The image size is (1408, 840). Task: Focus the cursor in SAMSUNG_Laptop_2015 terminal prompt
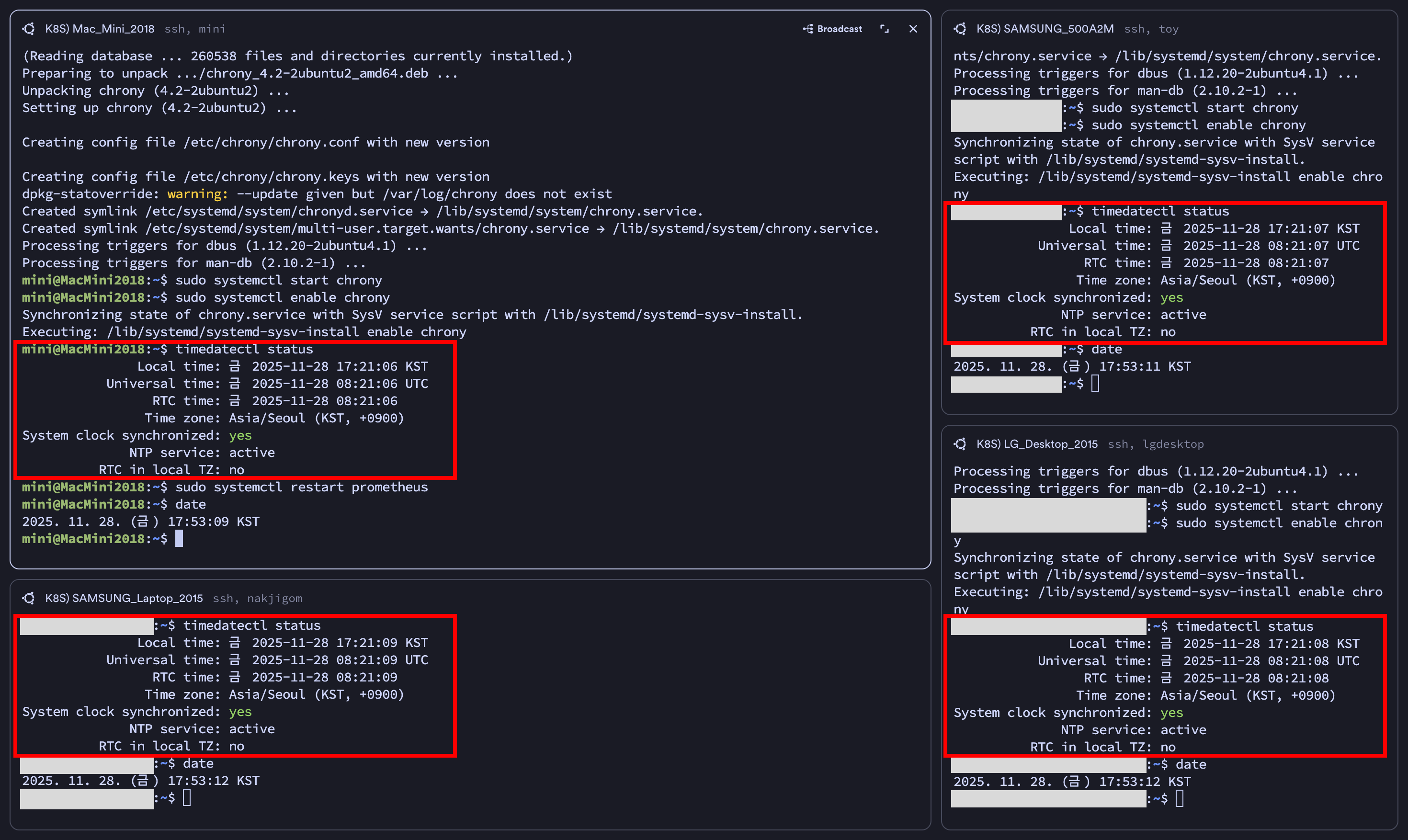click(x=187, y=798)
